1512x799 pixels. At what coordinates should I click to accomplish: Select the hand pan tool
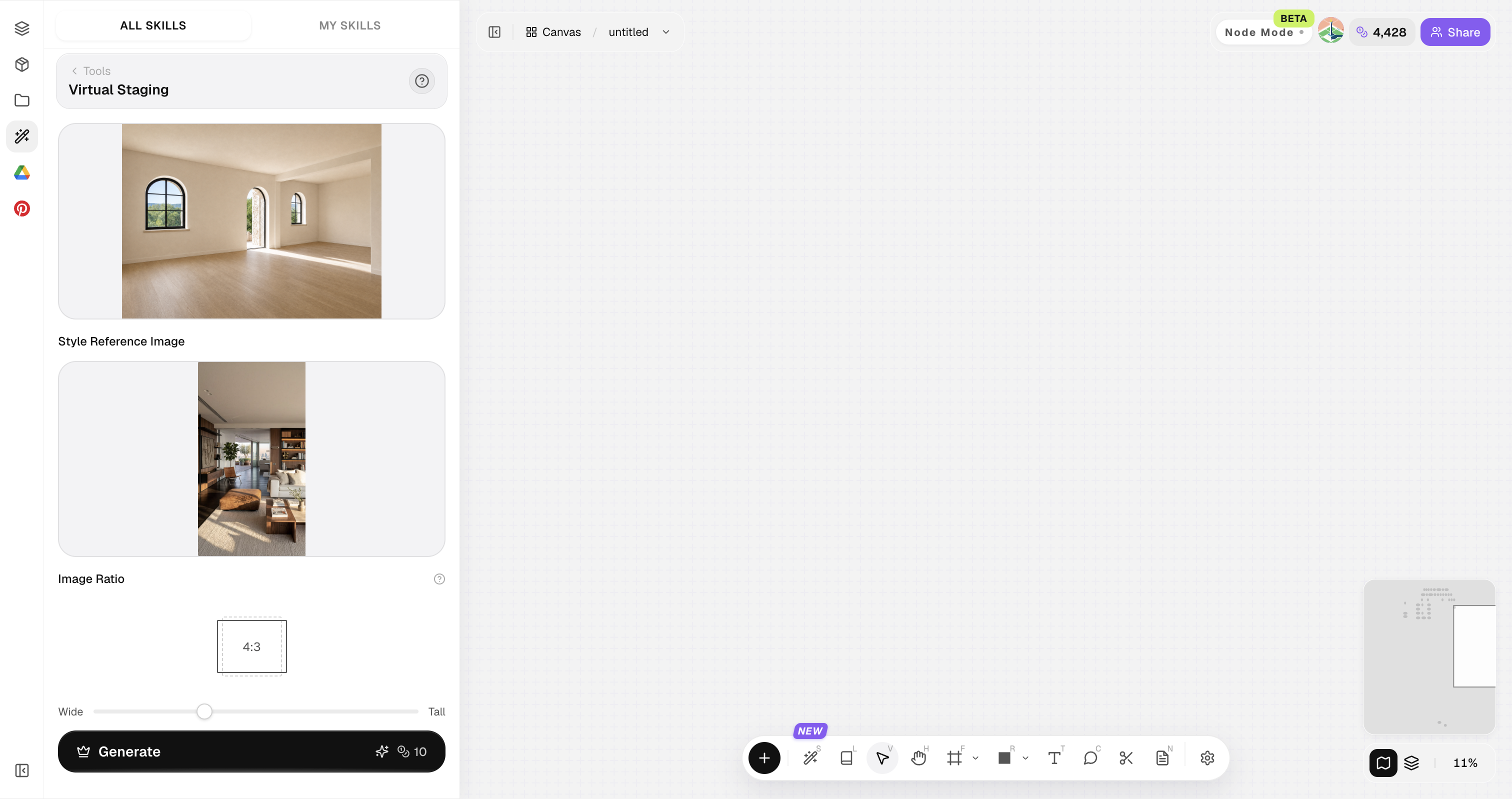point(918,758)
